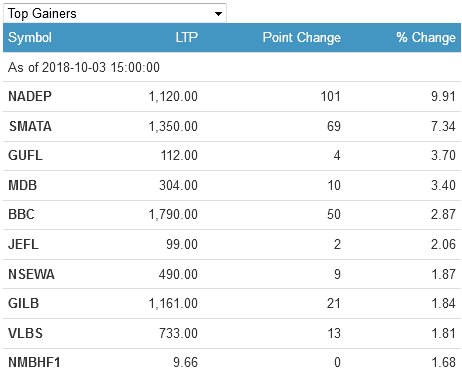Image resolution: width=462 pixels, height=374 pixels.
Task: Select the JEFL symbol link
Action: click(23, 244)
